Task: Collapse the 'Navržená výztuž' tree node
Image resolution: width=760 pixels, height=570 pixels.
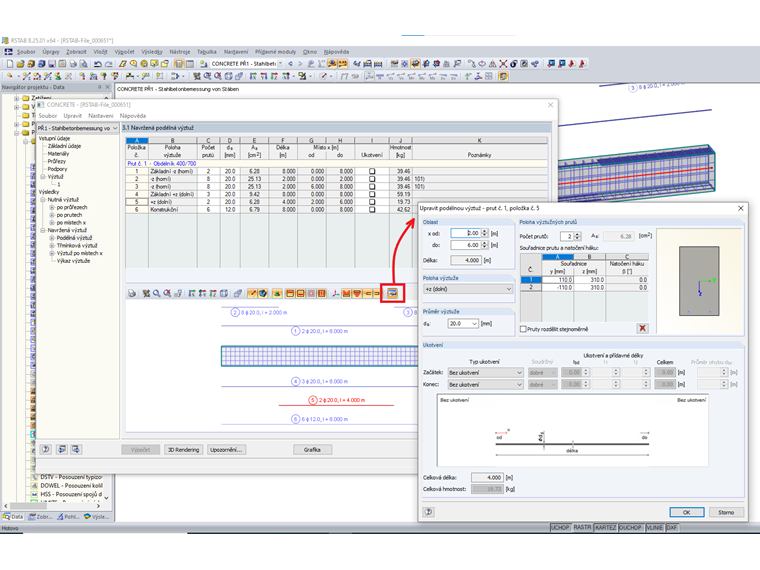Action: click(x=43, y=230)
